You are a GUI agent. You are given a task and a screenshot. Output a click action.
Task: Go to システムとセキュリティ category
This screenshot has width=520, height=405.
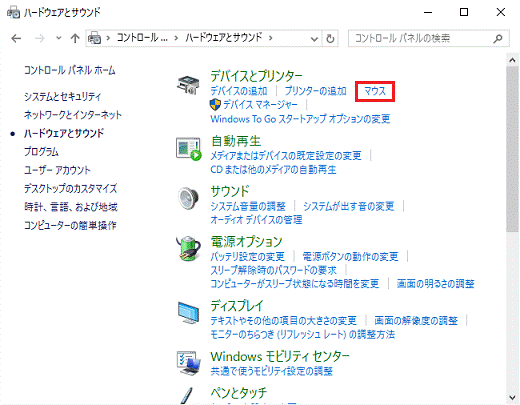[x=62, y=96]
